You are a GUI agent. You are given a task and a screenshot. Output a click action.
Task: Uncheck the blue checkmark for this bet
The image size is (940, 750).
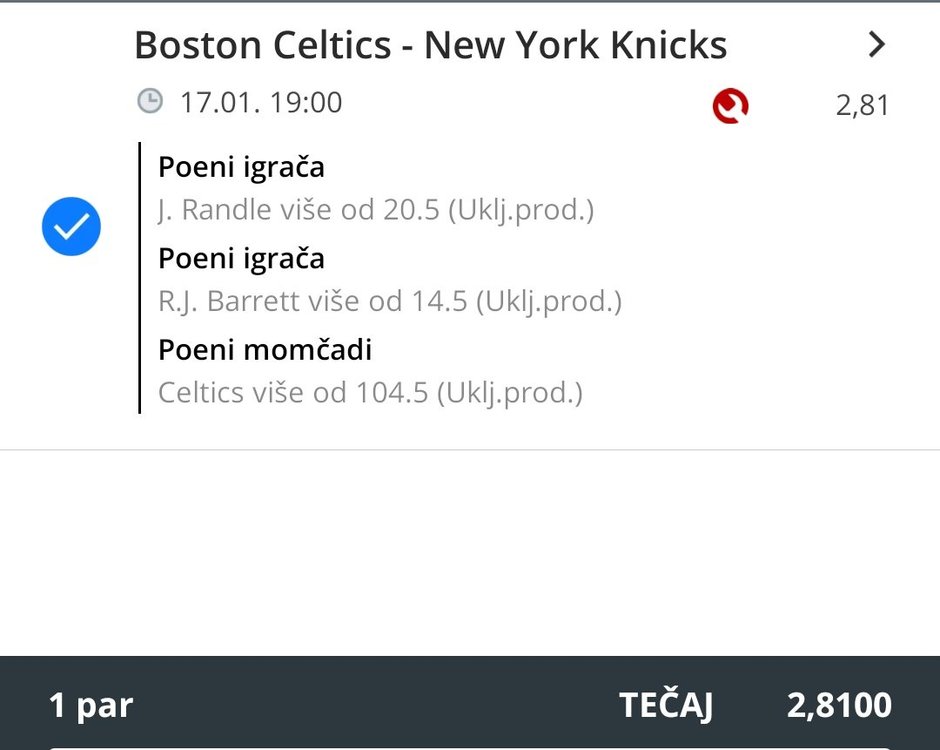(x=71, y=227)
